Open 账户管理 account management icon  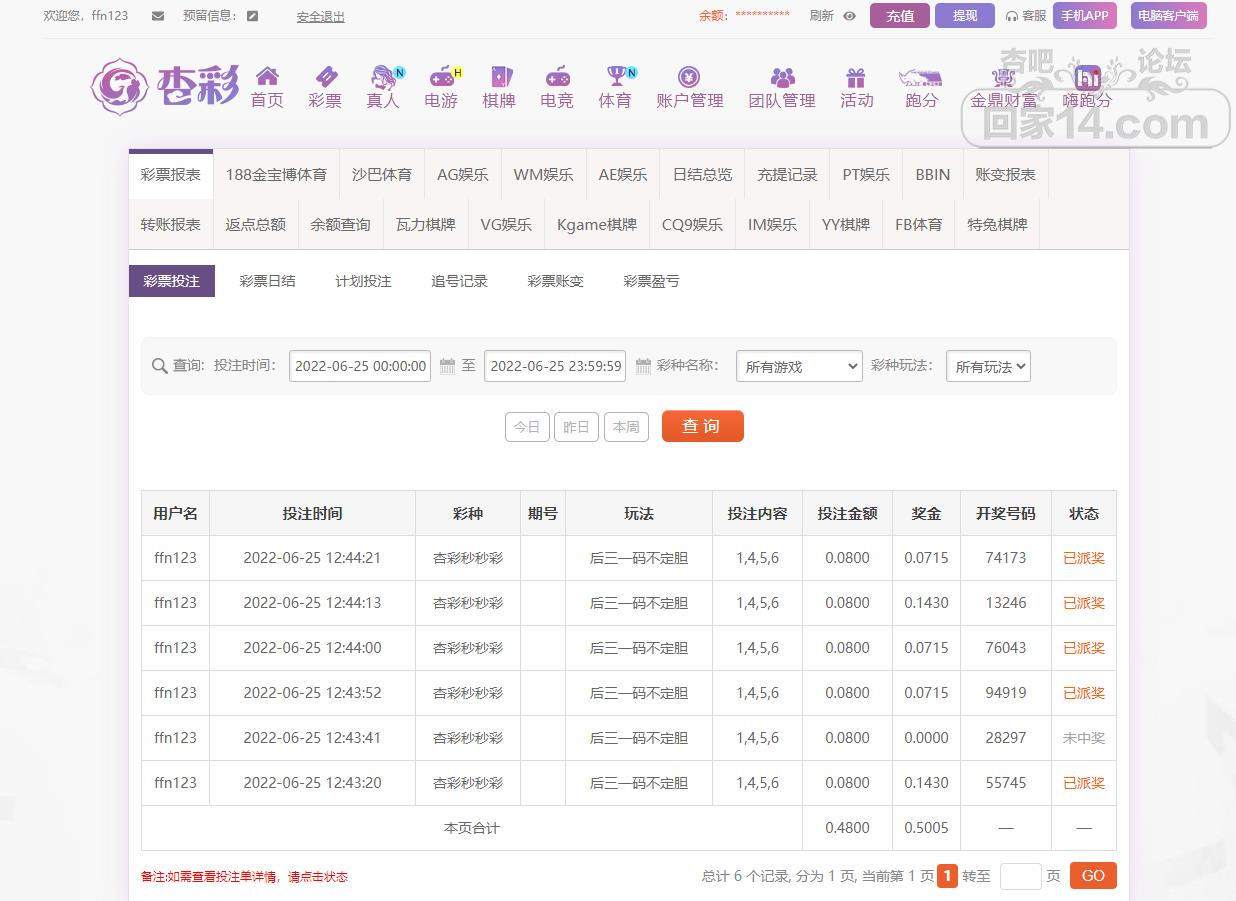pyautogui.click(x=689, y=78)
